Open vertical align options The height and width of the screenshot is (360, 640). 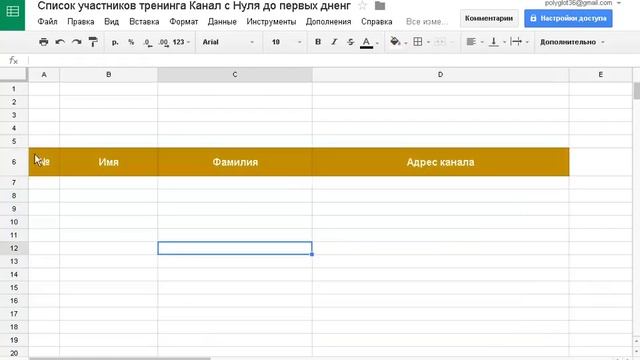point(494,42)
